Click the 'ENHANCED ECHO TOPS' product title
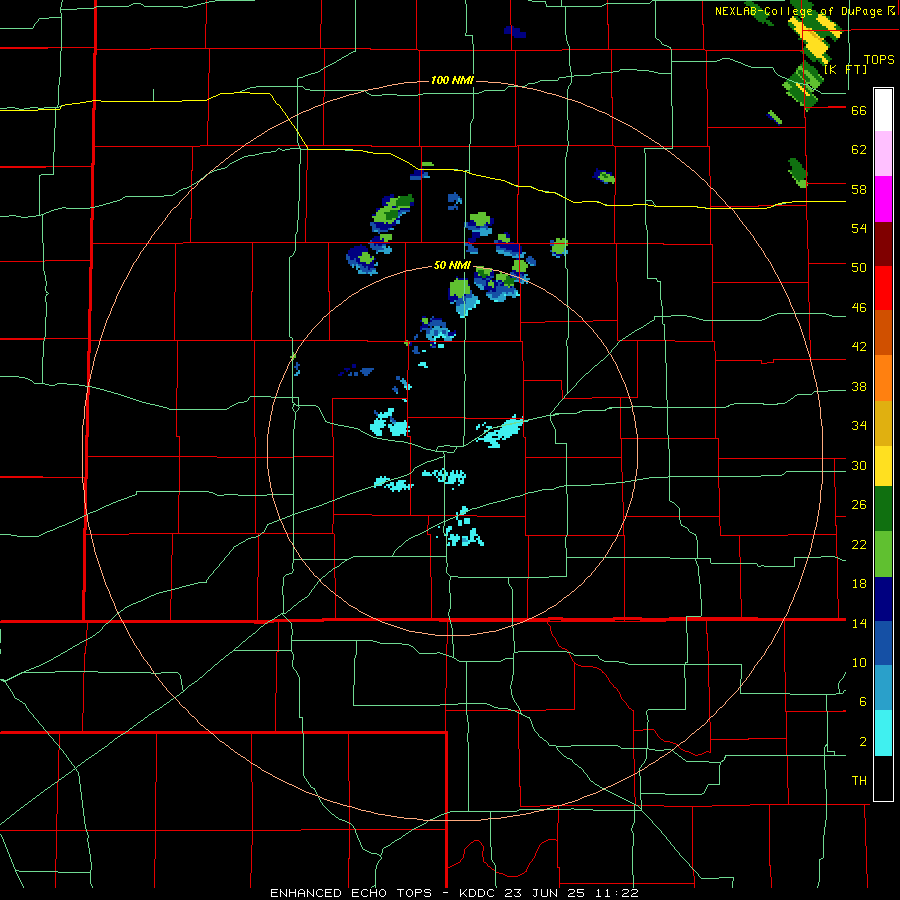The height and width of the screenshot is (900, 900). point(351,893)
